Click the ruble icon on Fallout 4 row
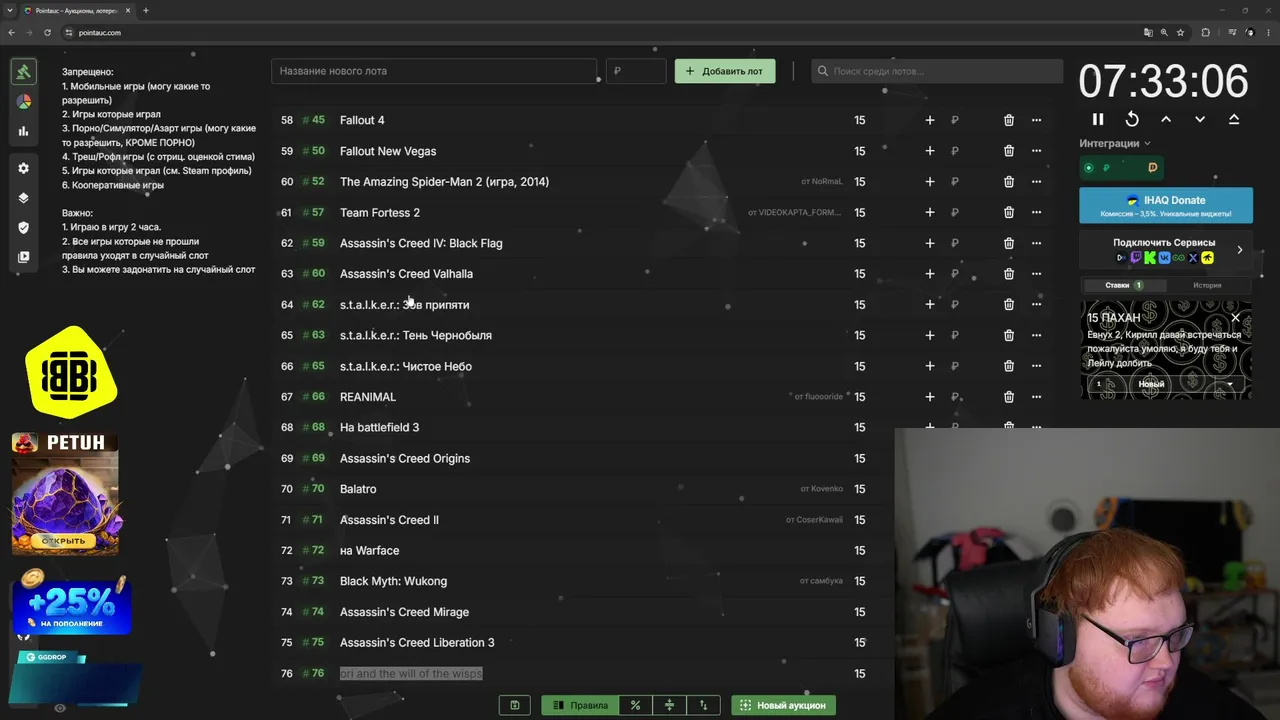This screenshot has width=1280, height=720. pyautogui.click(x=955, y=120)
